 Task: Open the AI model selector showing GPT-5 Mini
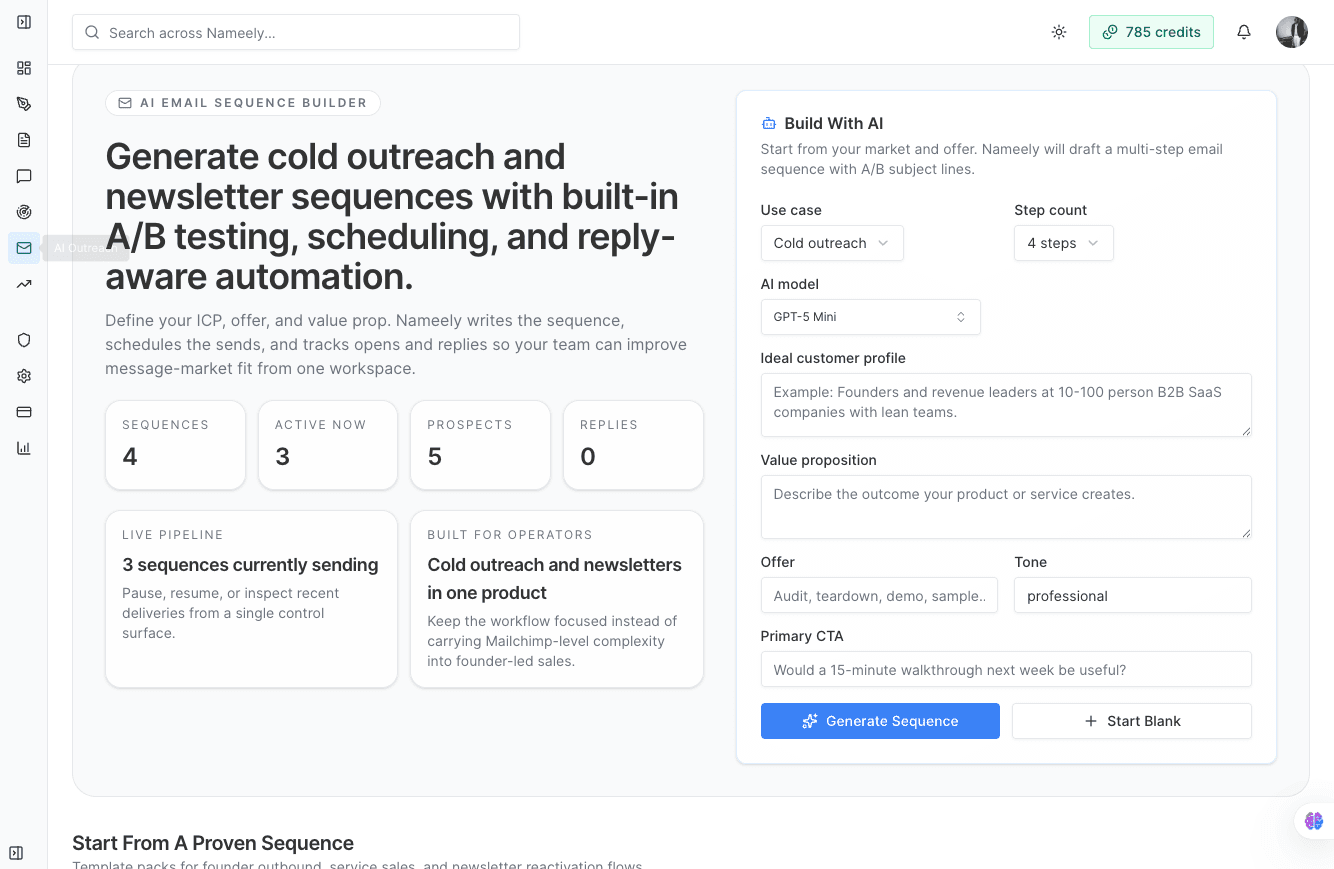870,317
